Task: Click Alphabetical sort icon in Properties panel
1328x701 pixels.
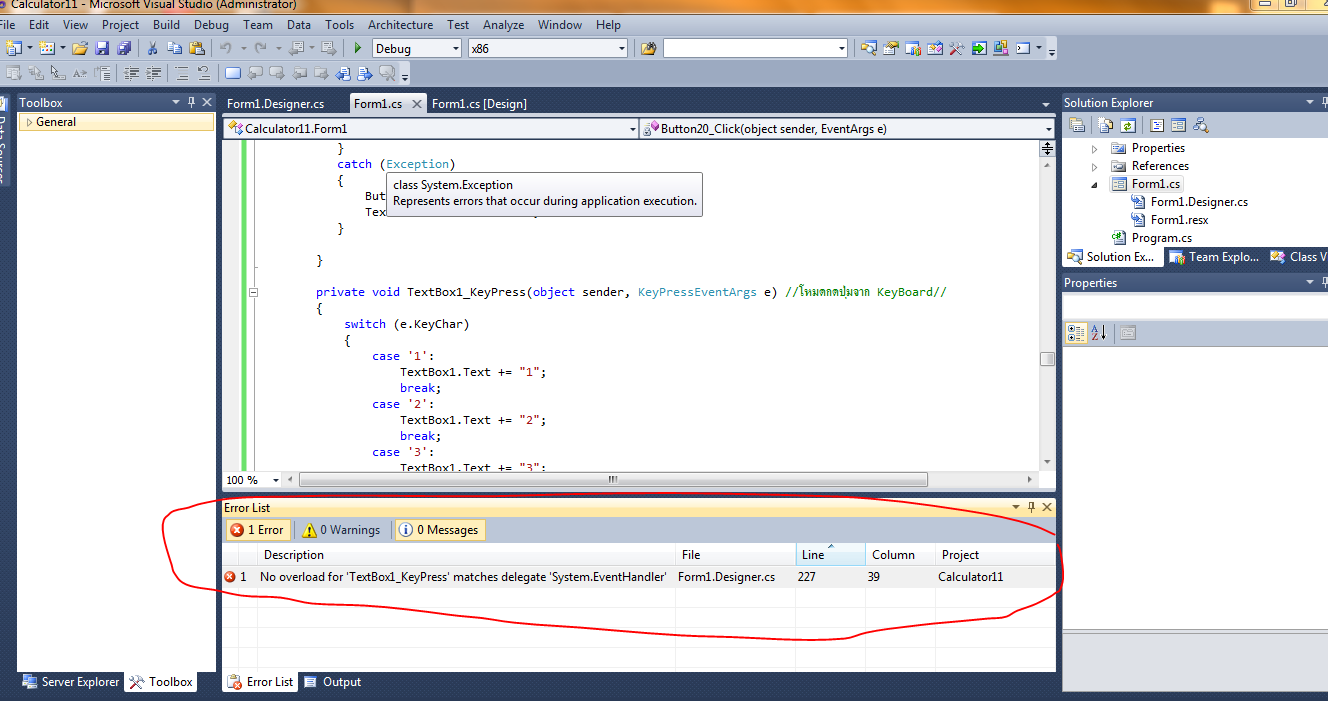Action: click(1099, 333)
